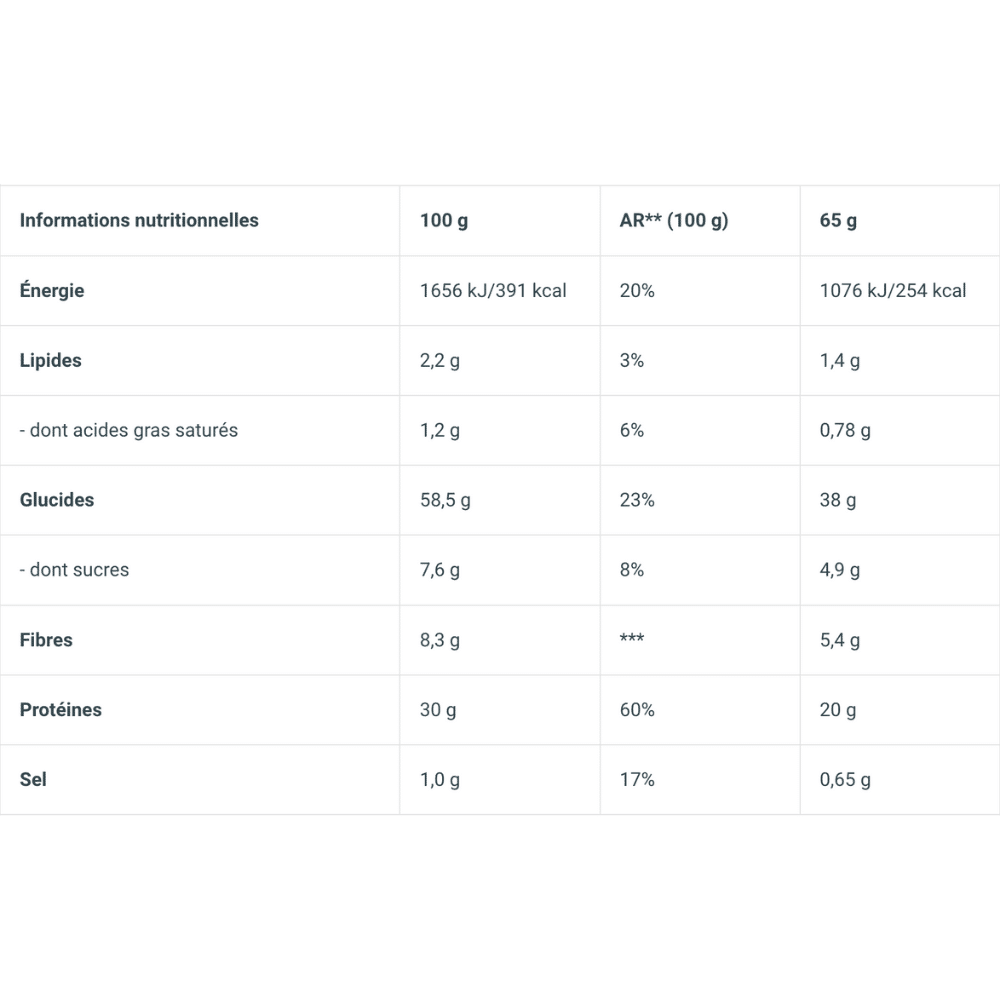Click the '58,5 g' glucides value

[445, 500]
